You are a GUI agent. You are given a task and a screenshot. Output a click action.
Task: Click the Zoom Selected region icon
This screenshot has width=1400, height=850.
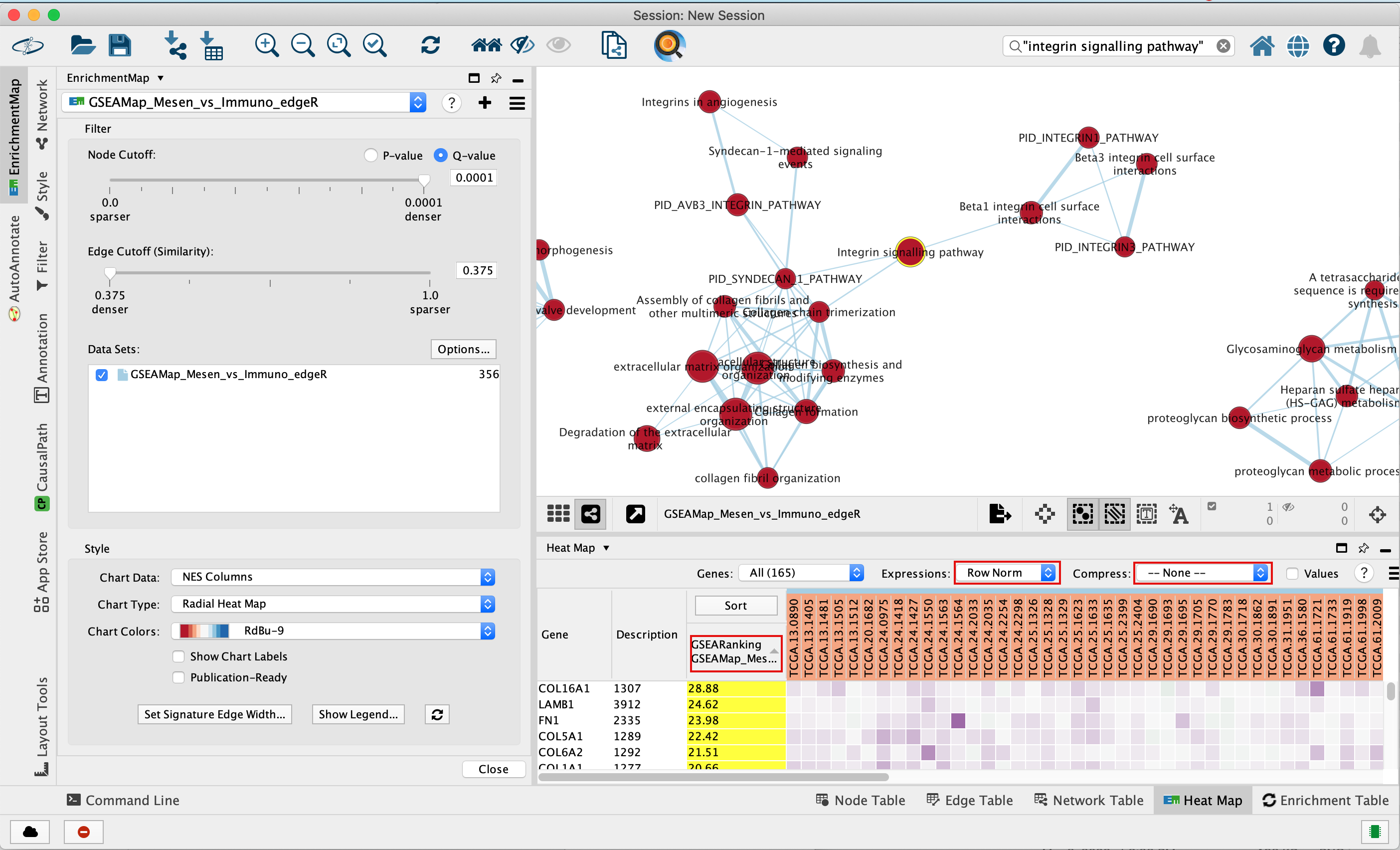375,45
